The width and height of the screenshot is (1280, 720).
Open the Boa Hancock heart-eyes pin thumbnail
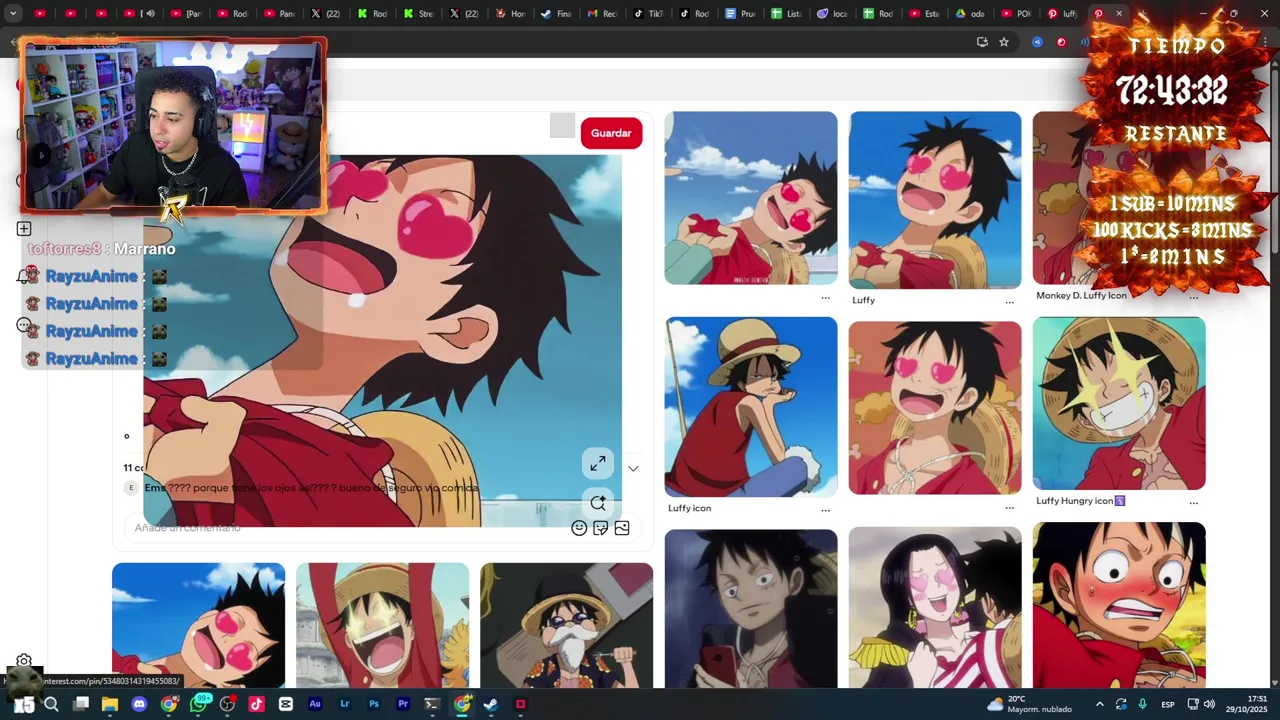click(x=935, y=607)
